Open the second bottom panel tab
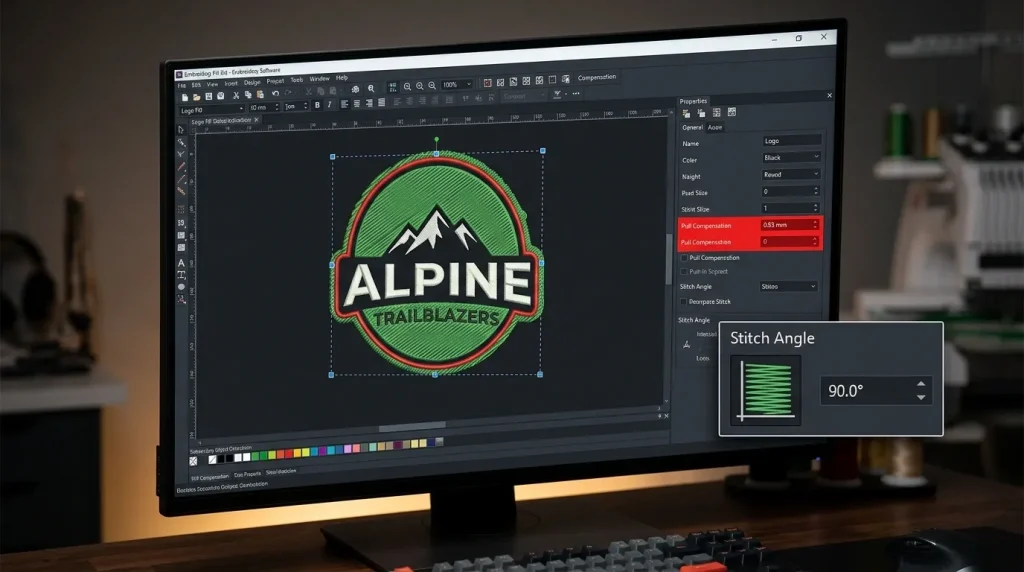The image size is (1024, 572). [248, 474]
